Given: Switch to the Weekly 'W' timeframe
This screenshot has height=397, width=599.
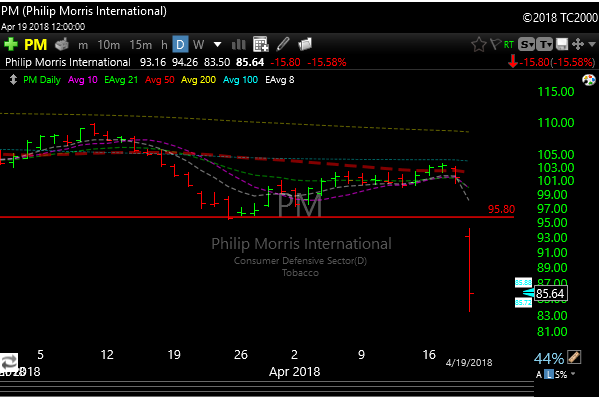Looking at the screenshot, I should [198, 45].
